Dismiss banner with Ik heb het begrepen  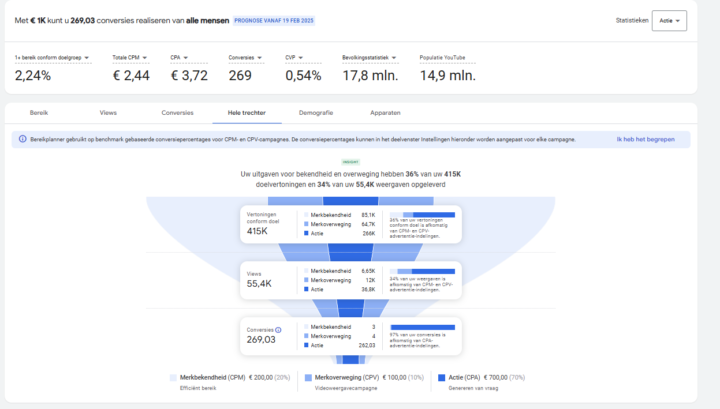tap(646, 139)
